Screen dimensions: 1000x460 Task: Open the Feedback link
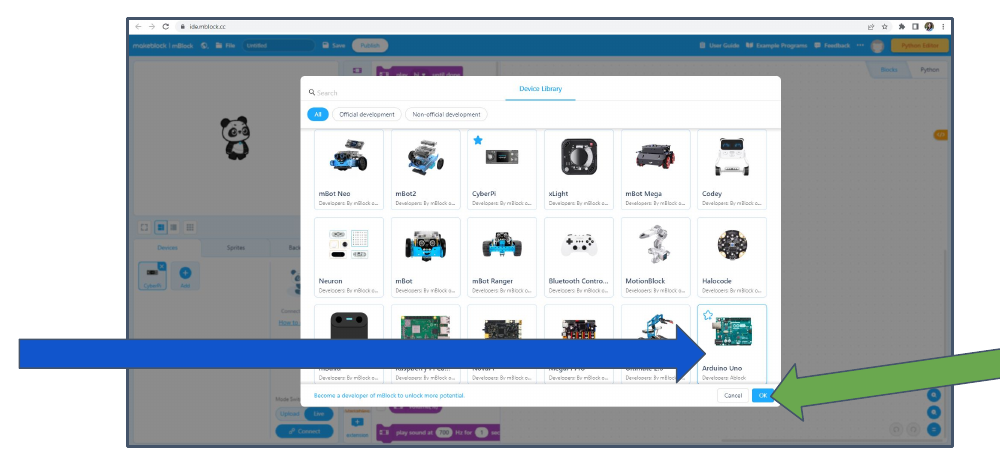click(832, 45)
